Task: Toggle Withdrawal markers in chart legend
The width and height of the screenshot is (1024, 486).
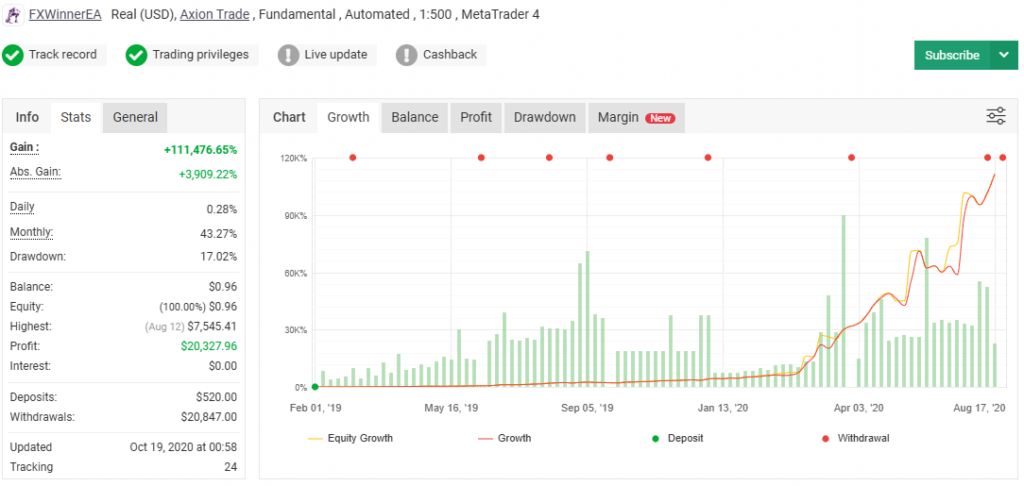Action: tap(862, 438)
